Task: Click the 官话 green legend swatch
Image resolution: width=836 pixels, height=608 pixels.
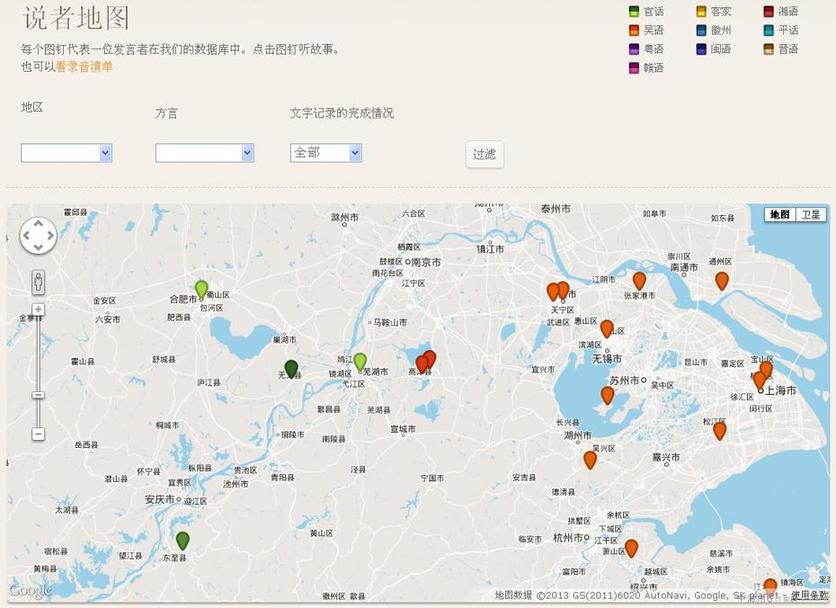Action: tap(634, 12)
